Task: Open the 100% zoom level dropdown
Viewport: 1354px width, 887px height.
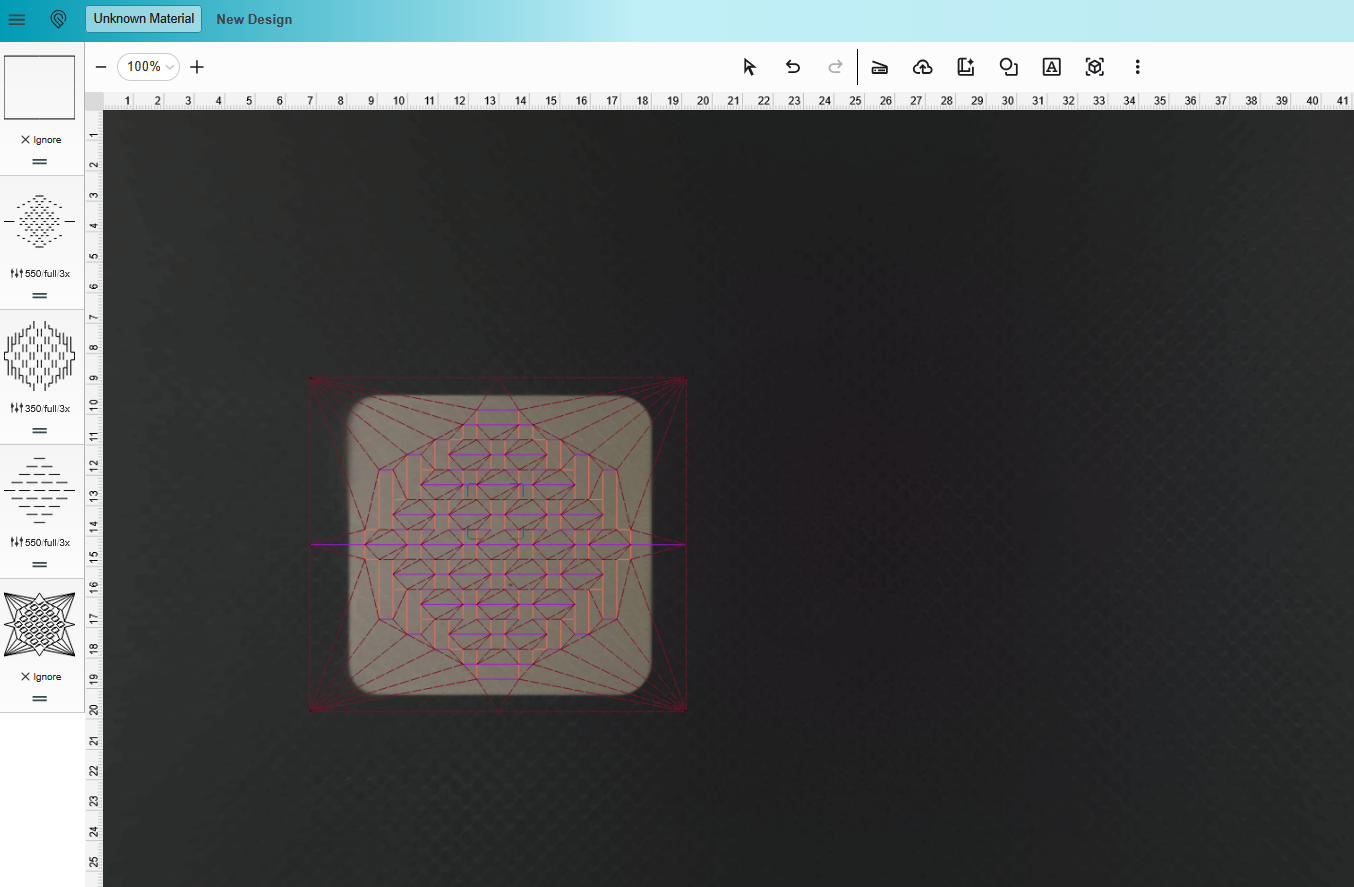Action: 147,67
